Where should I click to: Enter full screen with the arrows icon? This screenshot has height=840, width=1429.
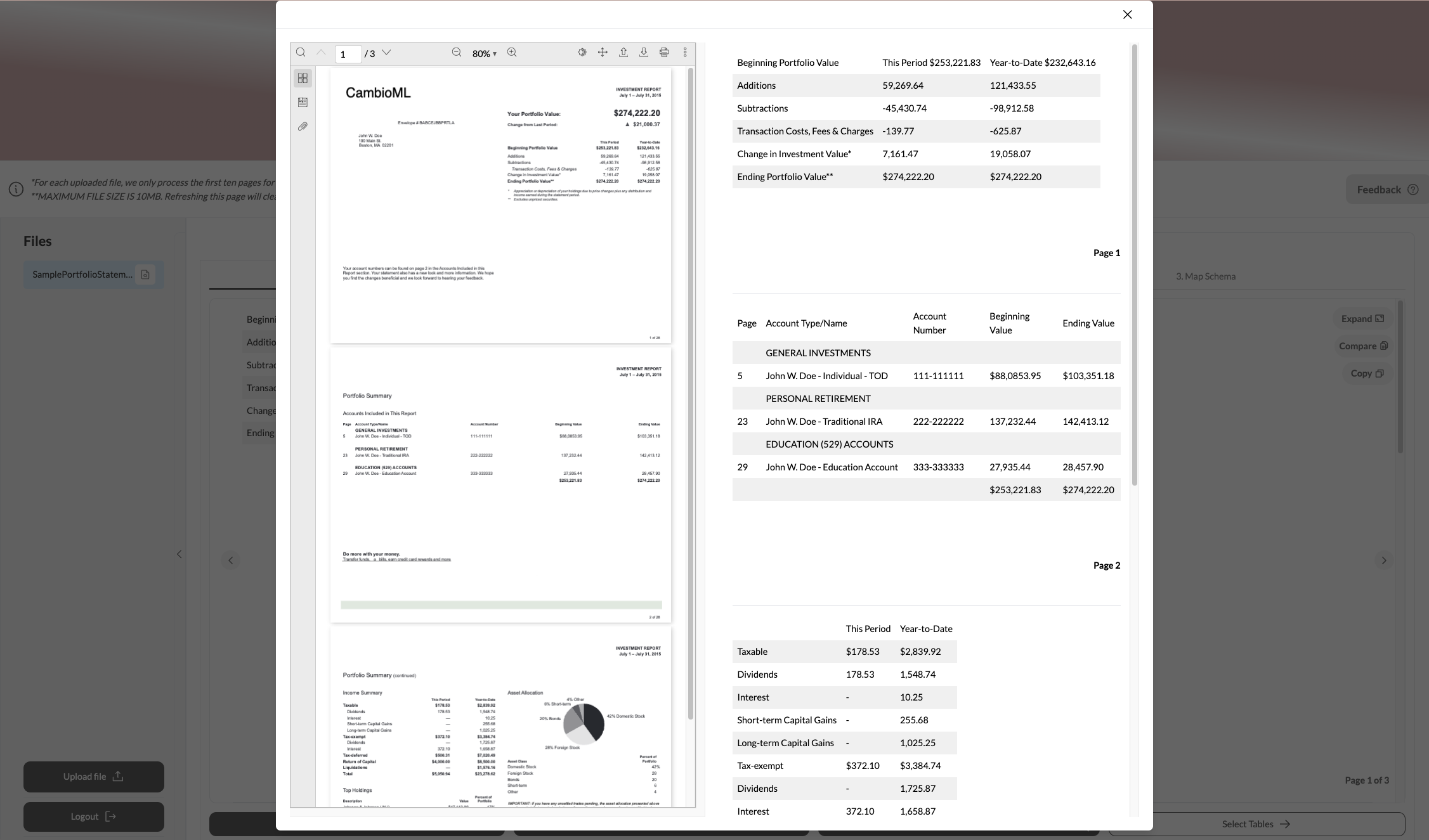tap(603, 53)
